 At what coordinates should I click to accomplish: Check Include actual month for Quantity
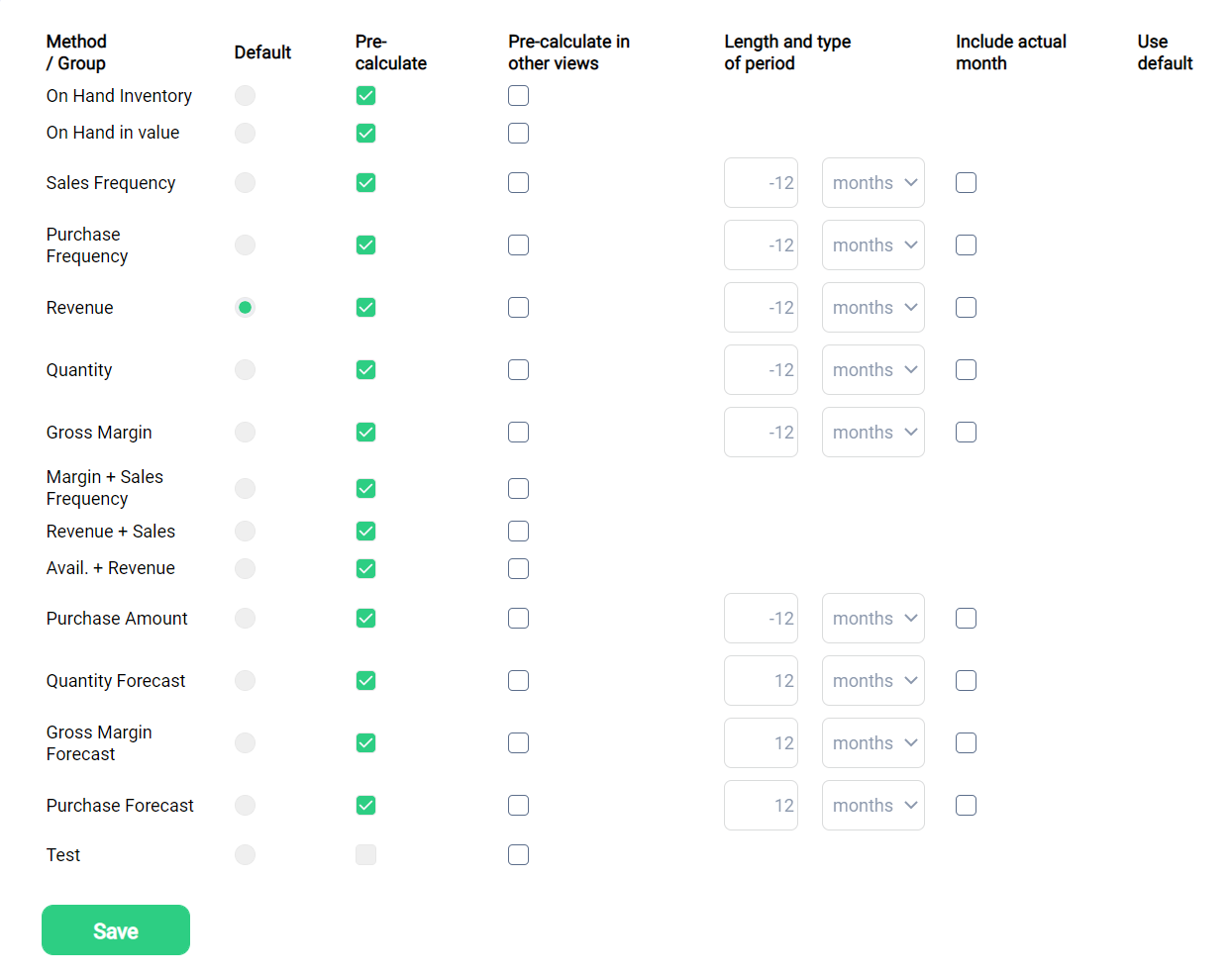tap(966, 370)
